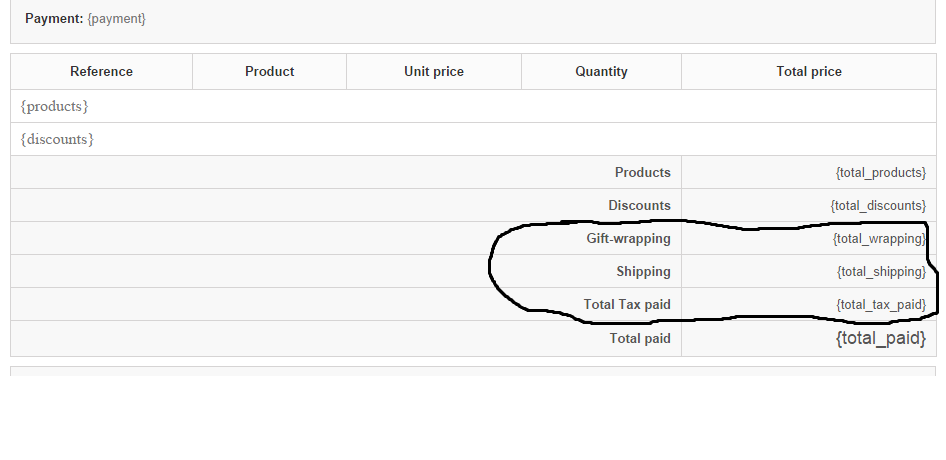Image resolution: width=946 pixels, height=460 pixels.
Task: Click the {products} placeholder row
Action: click(x=54, y=106)
